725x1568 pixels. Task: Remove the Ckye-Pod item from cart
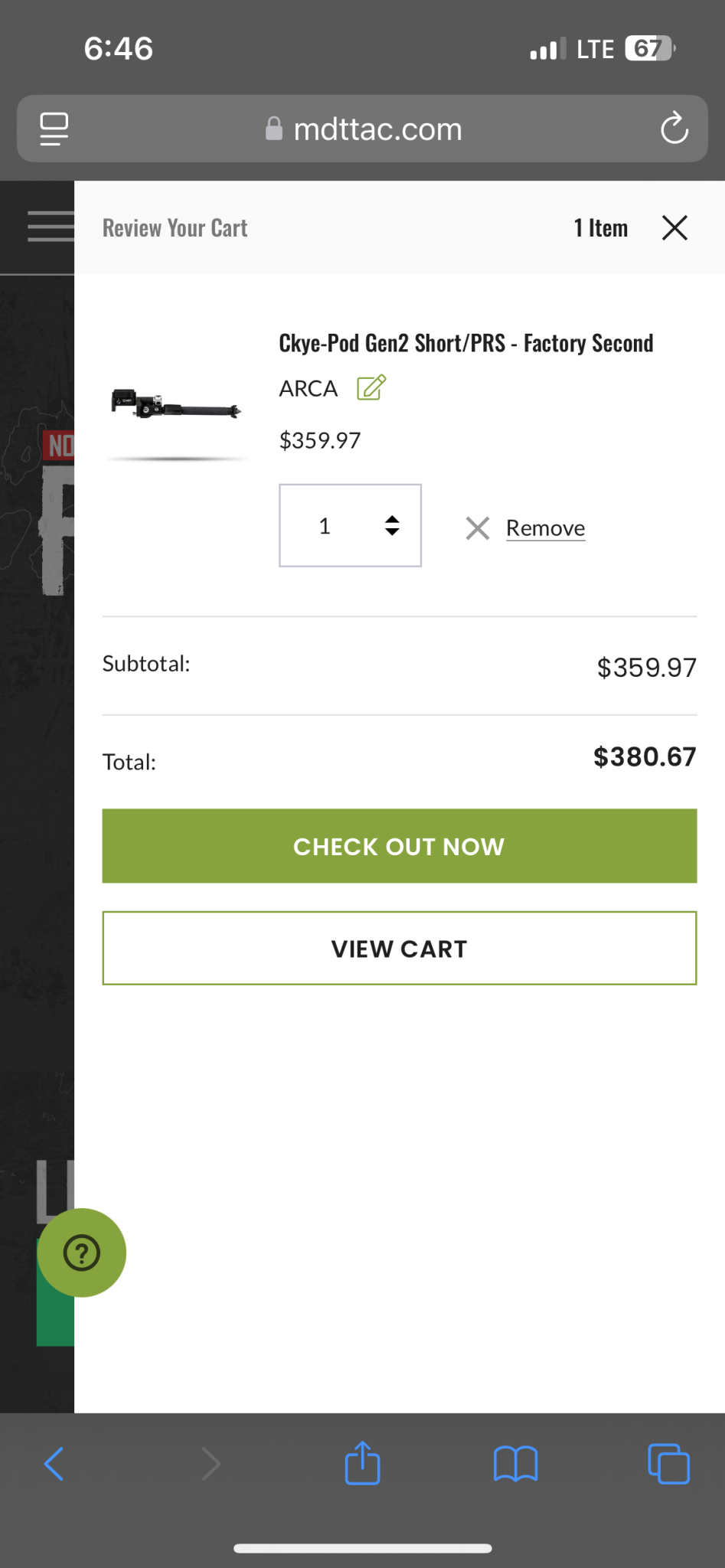pos(545,528)
